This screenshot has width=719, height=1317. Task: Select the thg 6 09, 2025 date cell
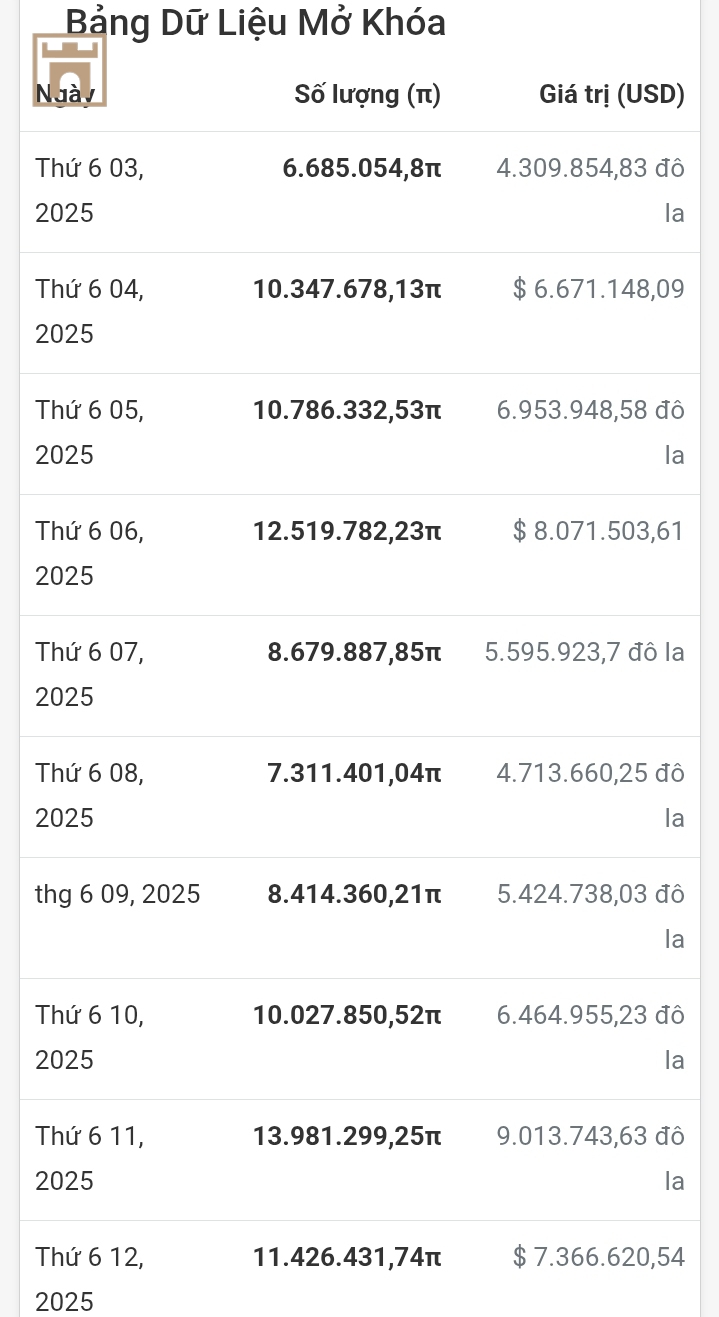point(118,894)
